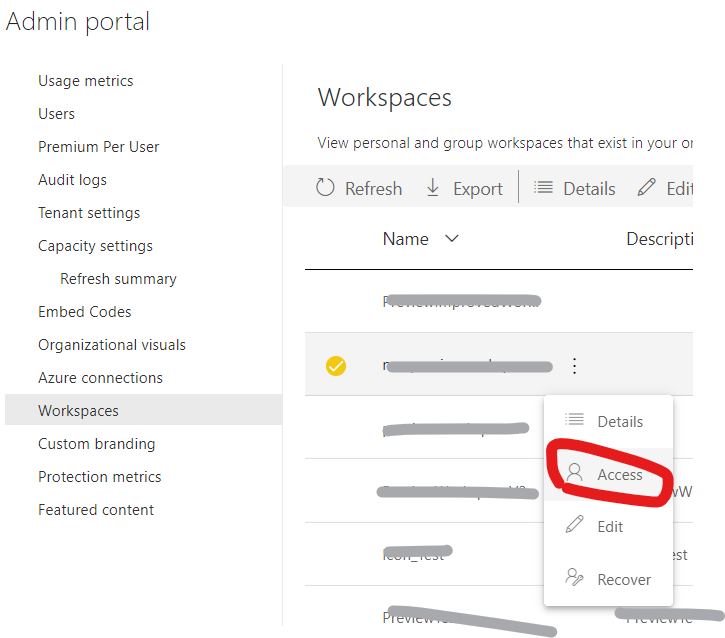Click the Export toolbar button label
Image resolution: width=725 pixels, height=638 pixels.
478,189
